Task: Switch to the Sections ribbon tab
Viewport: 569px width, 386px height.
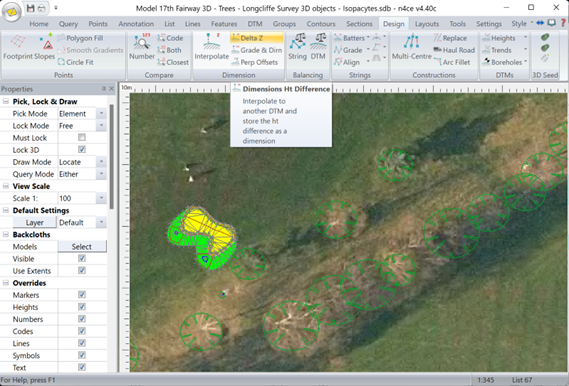Action: click(x=359, y=24)
